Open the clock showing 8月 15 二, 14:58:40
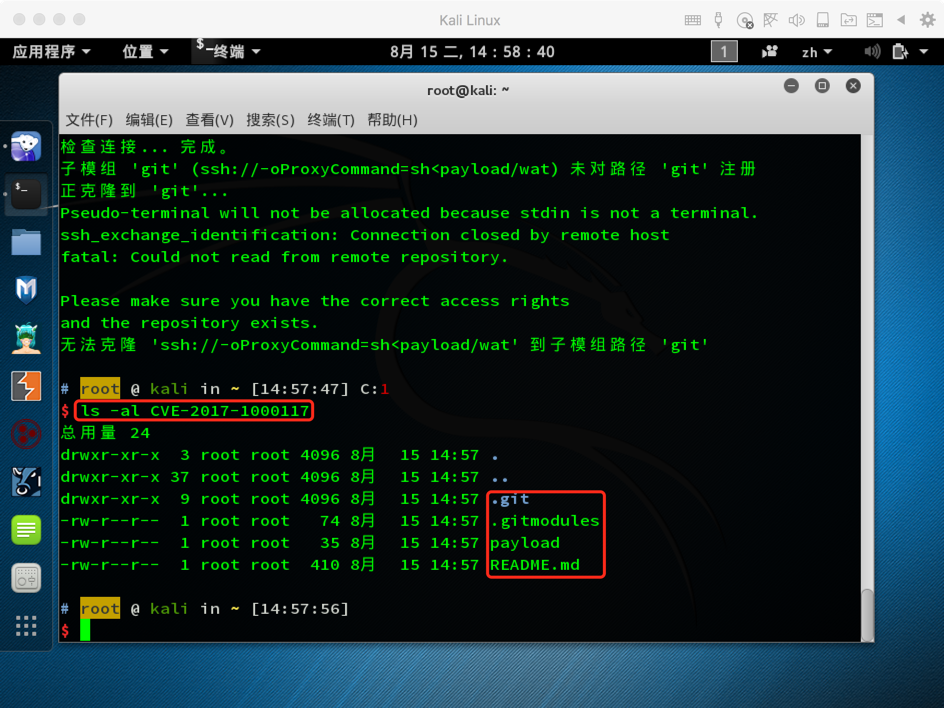 point(472,52)
